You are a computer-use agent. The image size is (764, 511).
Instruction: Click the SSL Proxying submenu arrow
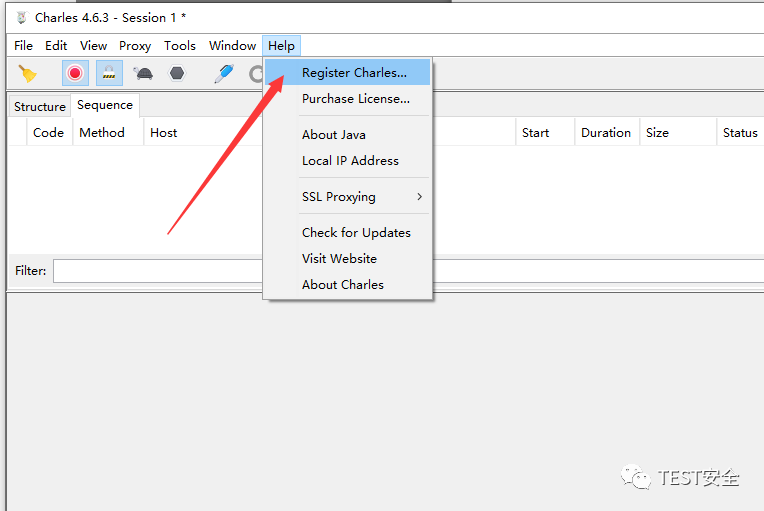(420, 197)
